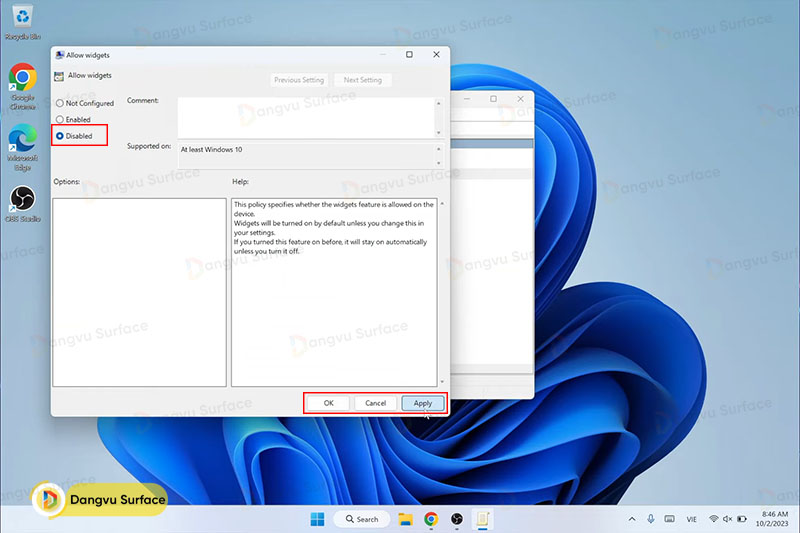Screen dimensions: 800x533
Task: Open File Explorer from taskbar
Action: [406, 519]
